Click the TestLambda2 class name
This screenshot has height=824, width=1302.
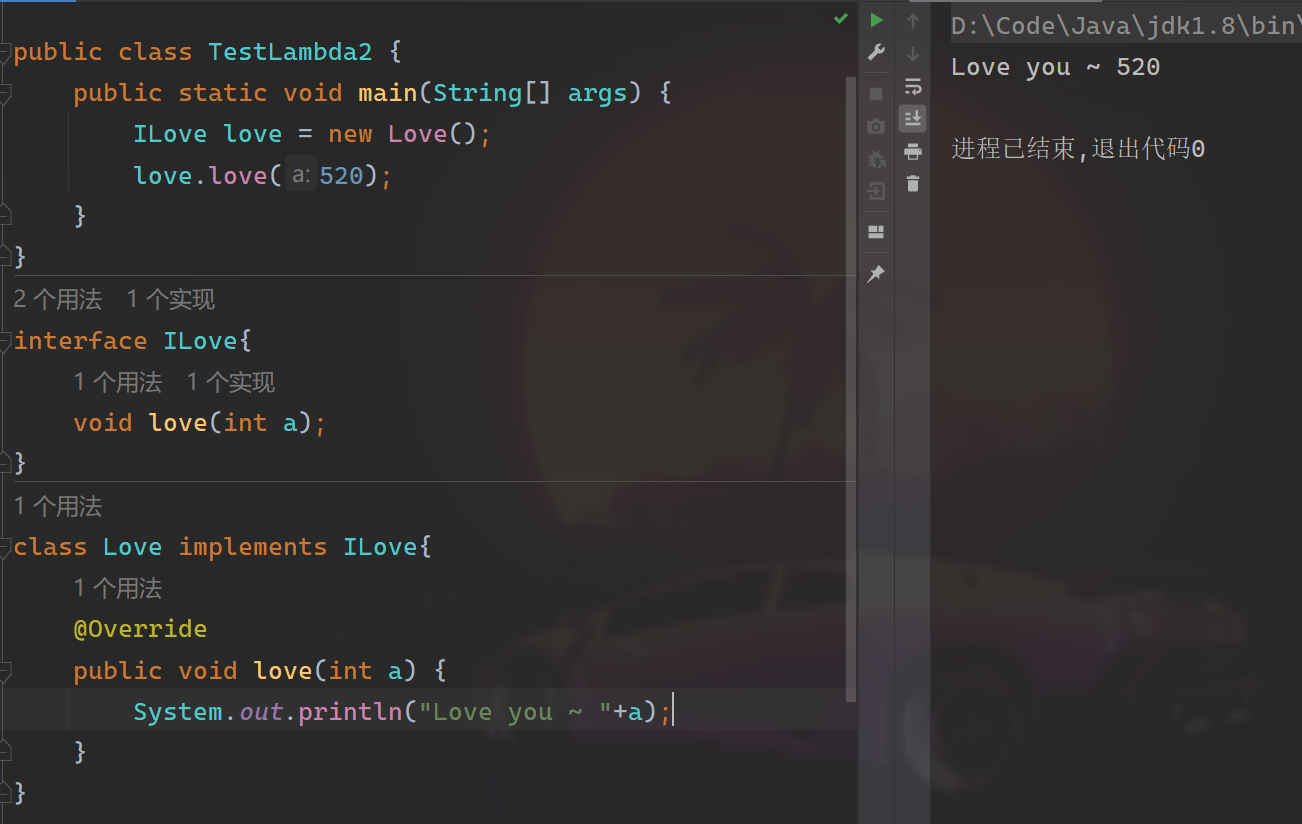tap(290, 52)
